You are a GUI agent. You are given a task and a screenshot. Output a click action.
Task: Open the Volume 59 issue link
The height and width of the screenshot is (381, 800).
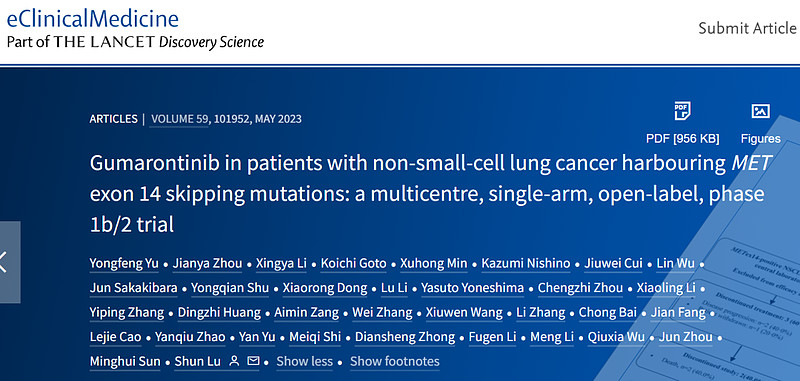click(x=179, y=119)
